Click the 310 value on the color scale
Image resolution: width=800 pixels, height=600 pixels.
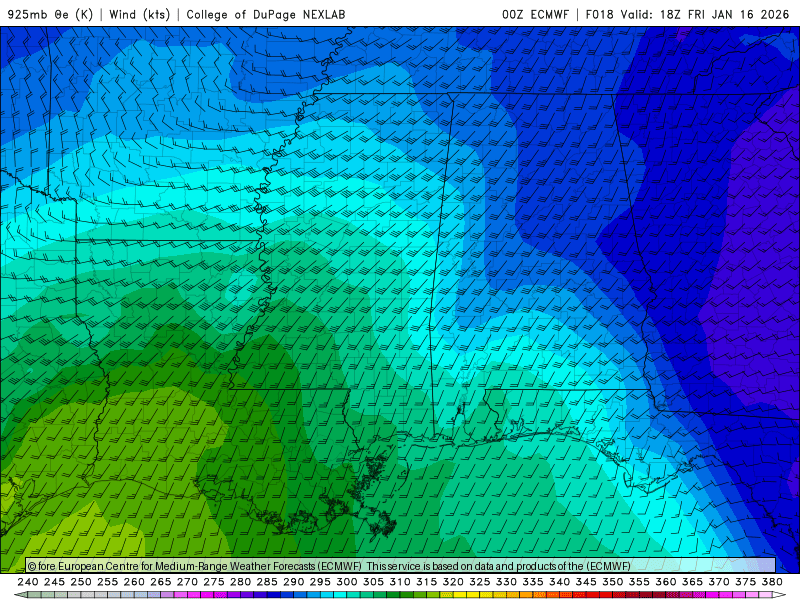[x=400, y=582]
